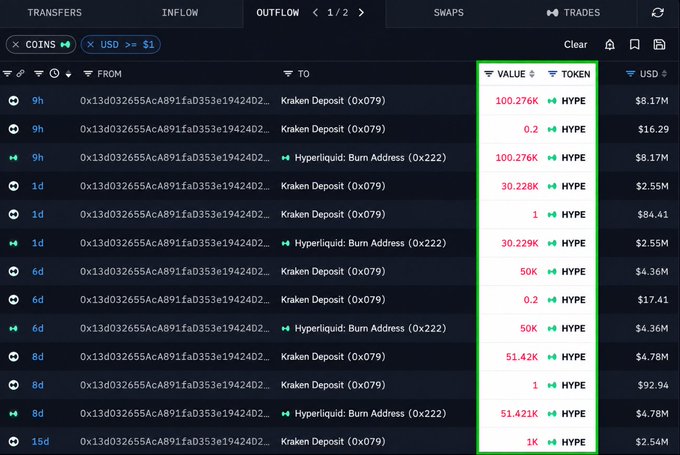Viewport: 680px width, 455px height.
Task: Remove the COINS filter chip
Action: click(16, 45)
